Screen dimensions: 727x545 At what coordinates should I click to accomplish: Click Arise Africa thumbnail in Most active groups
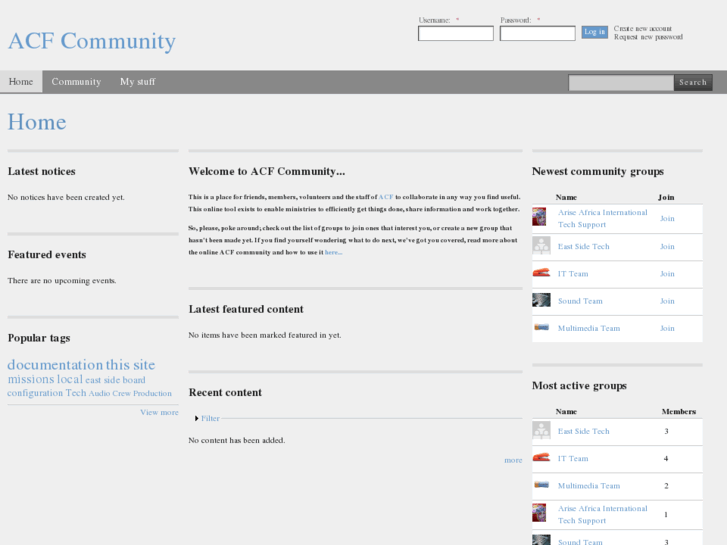pyautogui.click(x=539, y=513)
